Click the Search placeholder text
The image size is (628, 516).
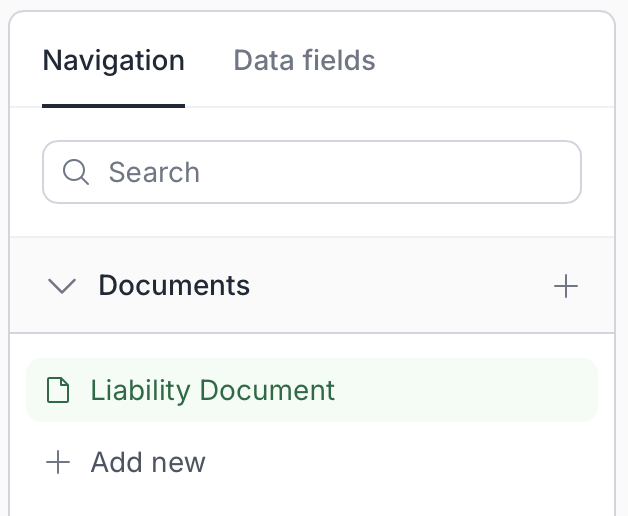(x=154, y=172)
